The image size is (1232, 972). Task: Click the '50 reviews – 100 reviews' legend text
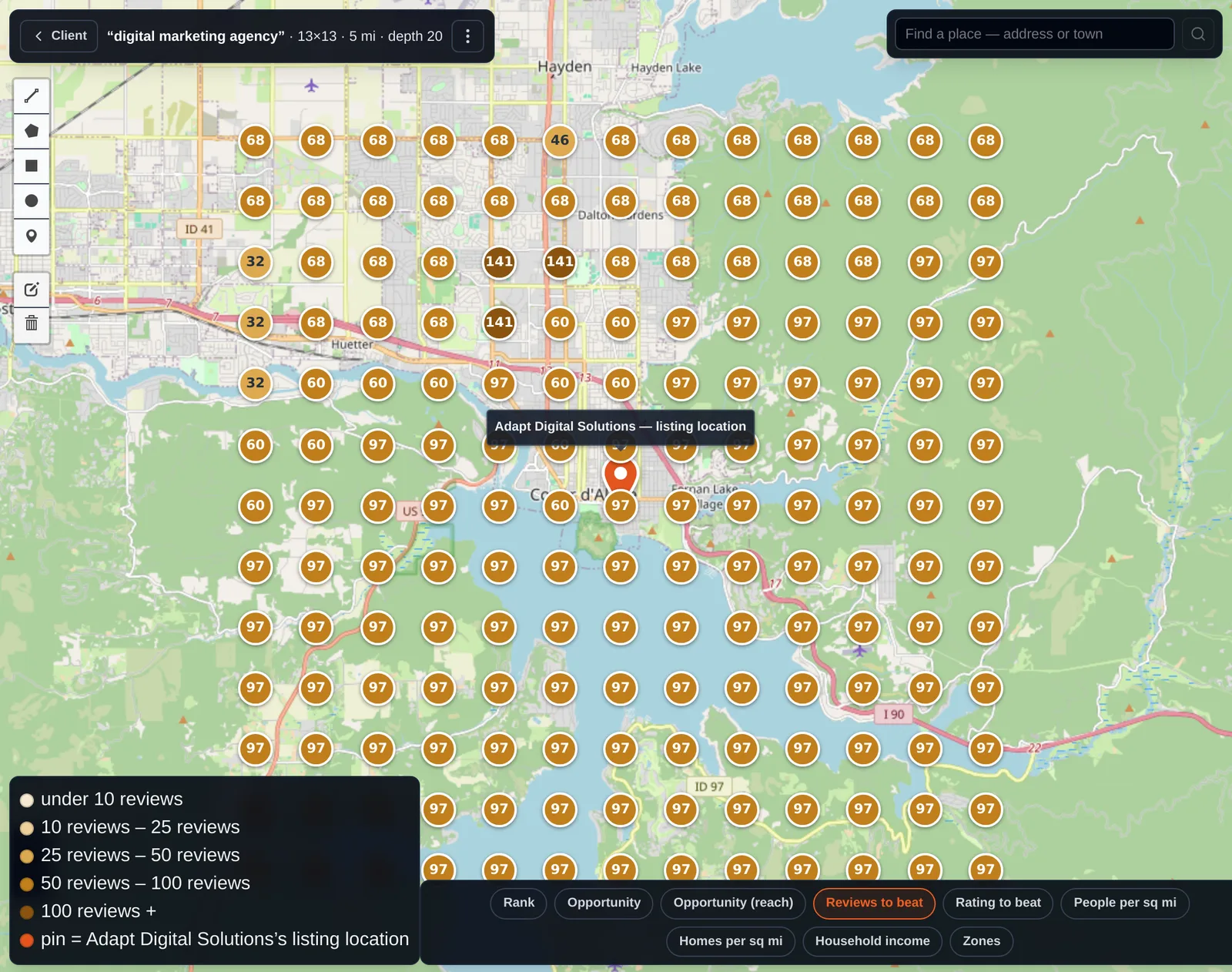click(x=146, y=883)
